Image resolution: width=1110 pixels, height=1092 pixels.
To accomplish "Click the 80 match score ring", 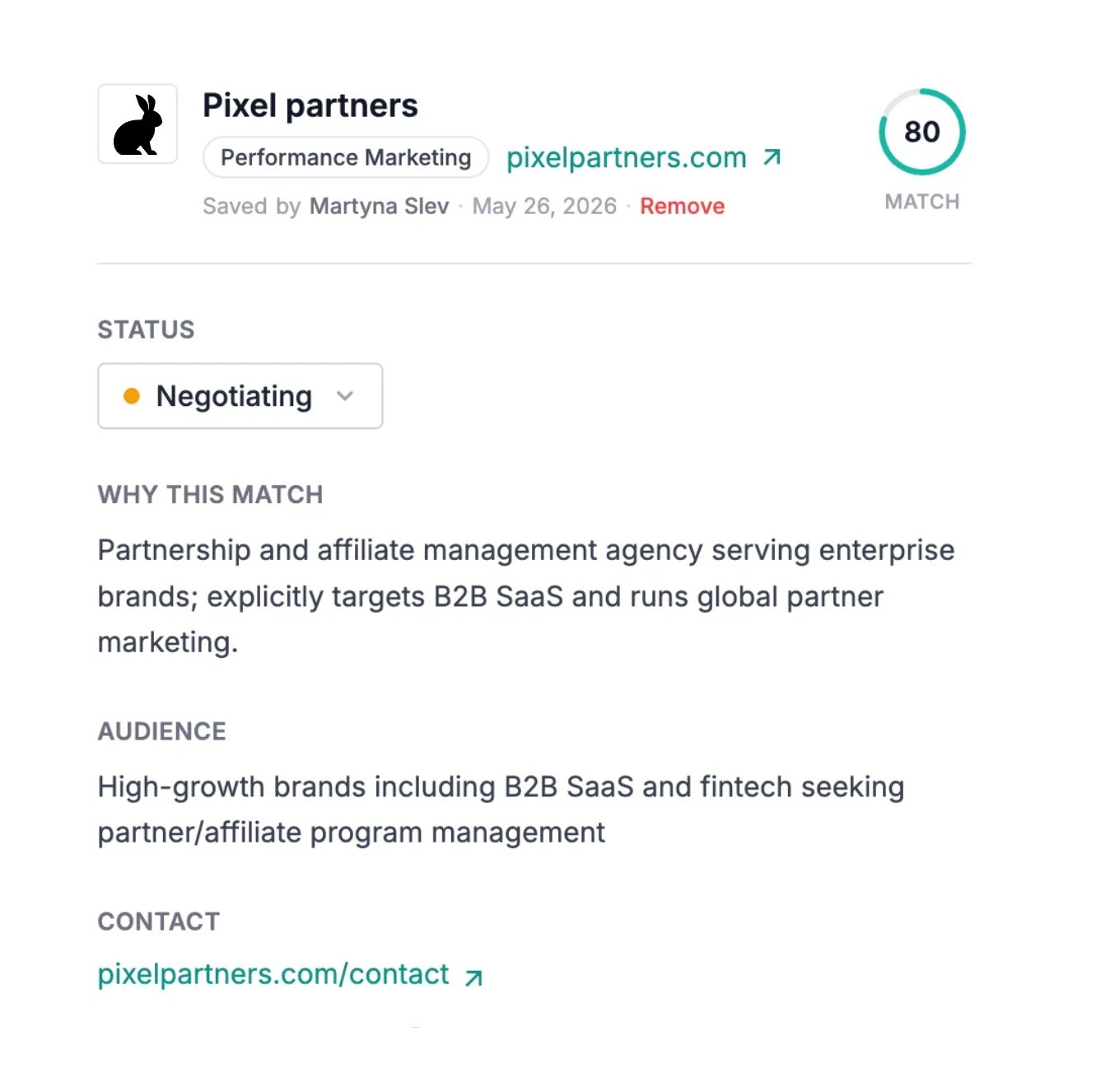I will pos(921,132).
